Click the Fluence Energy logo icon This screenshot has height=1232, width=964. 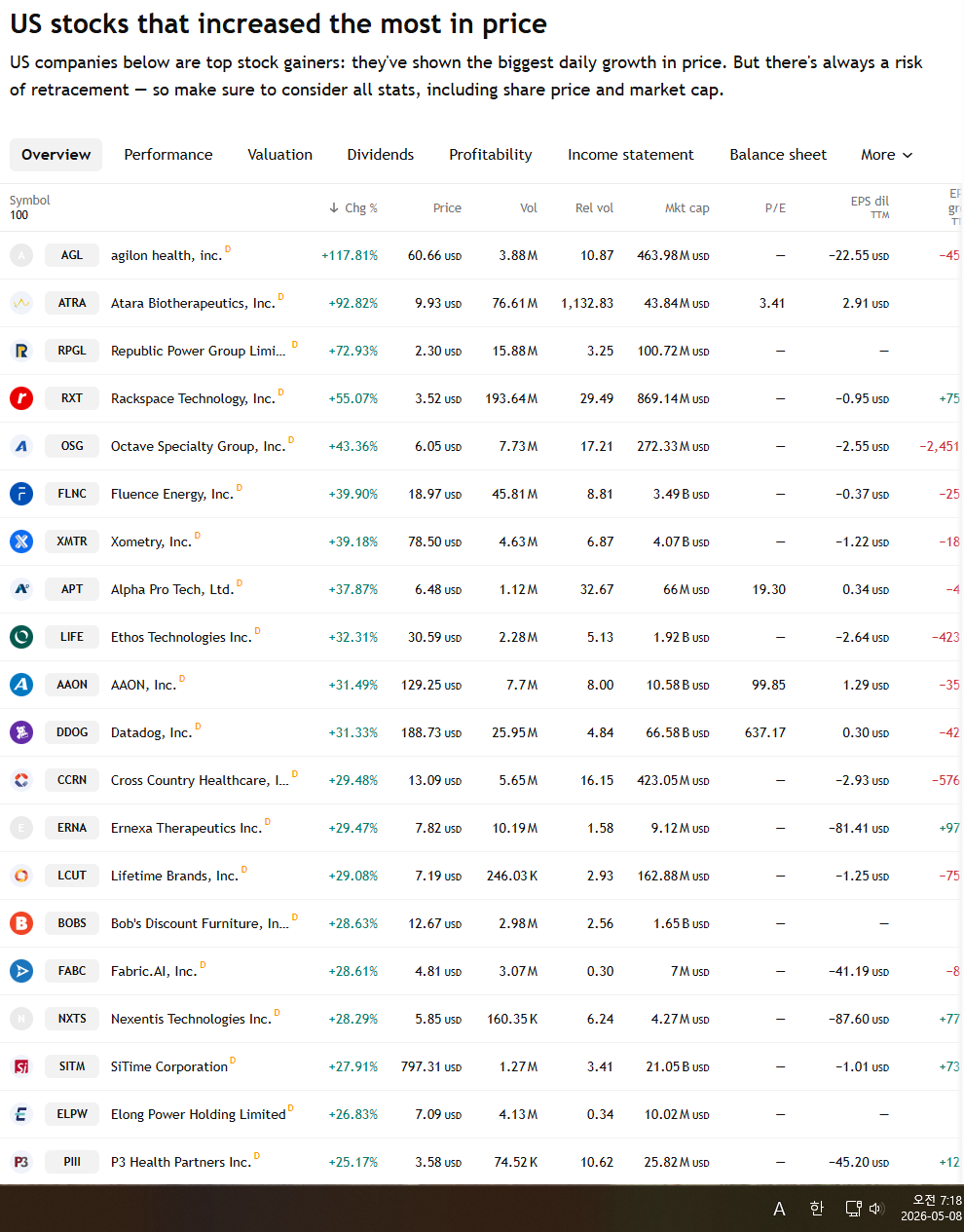[21, 494]
